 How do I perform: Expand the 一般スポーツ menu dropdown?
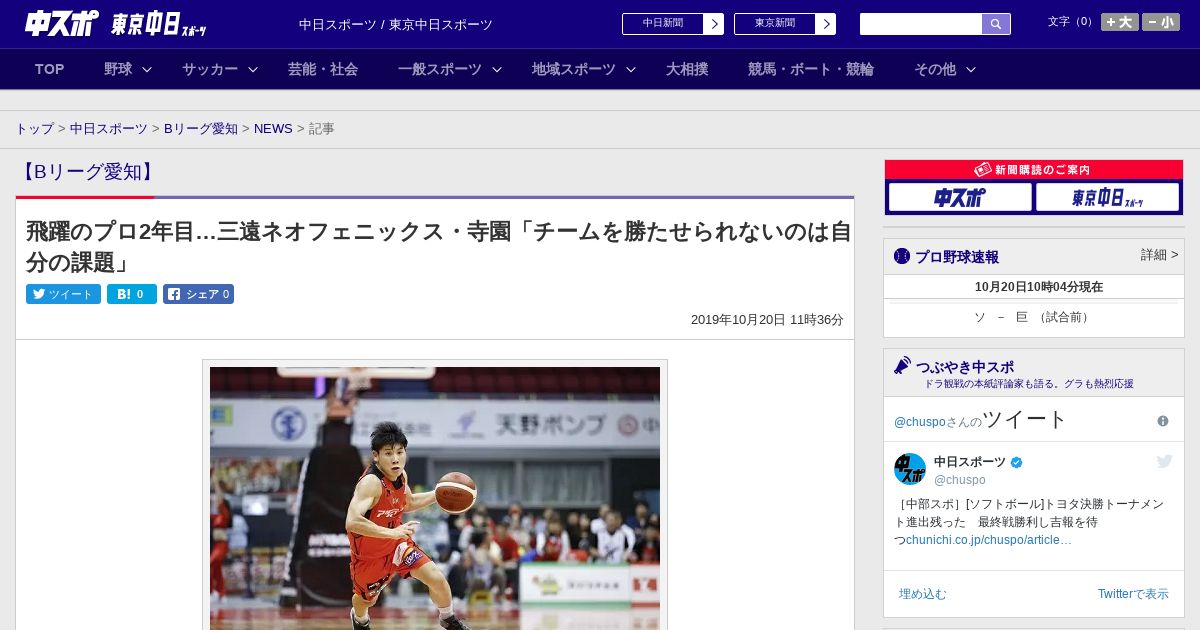coord(449,69)
